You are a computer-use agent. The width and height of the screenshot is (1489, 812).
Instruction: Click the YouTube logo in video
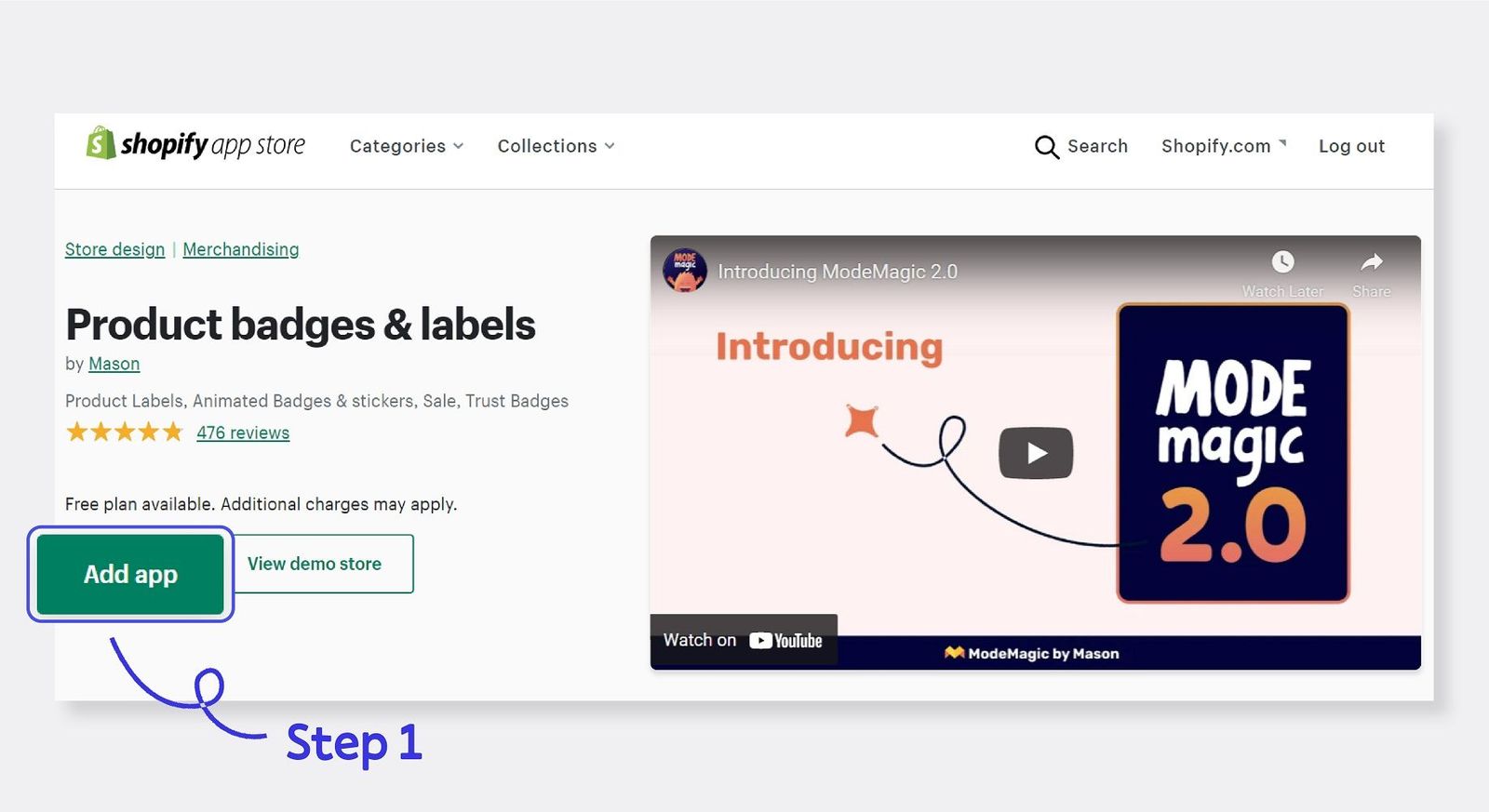(x=786, y=641)
